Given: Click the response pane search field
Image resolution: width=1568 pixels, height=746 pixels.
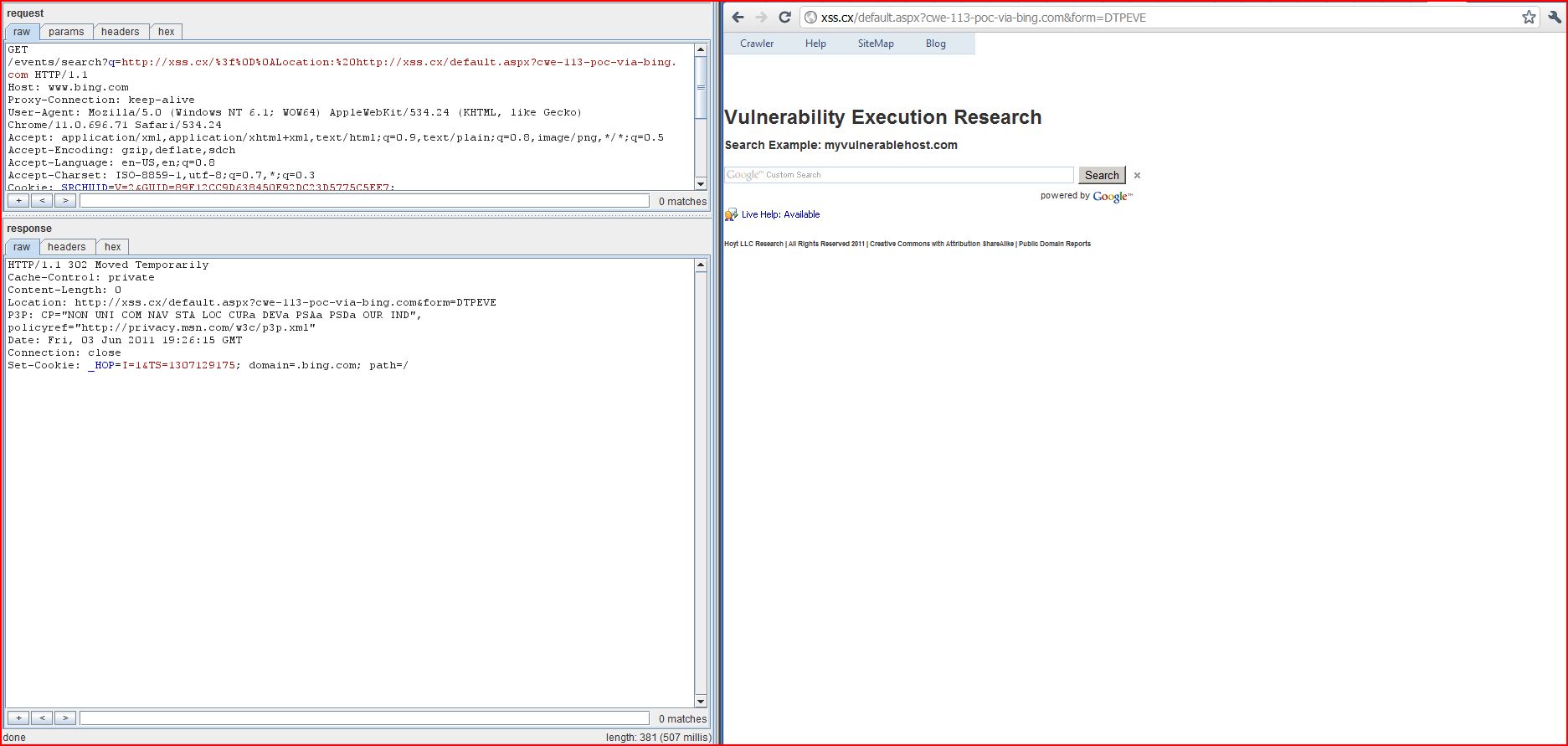Looking at the screenshot, I should point(364,718).
